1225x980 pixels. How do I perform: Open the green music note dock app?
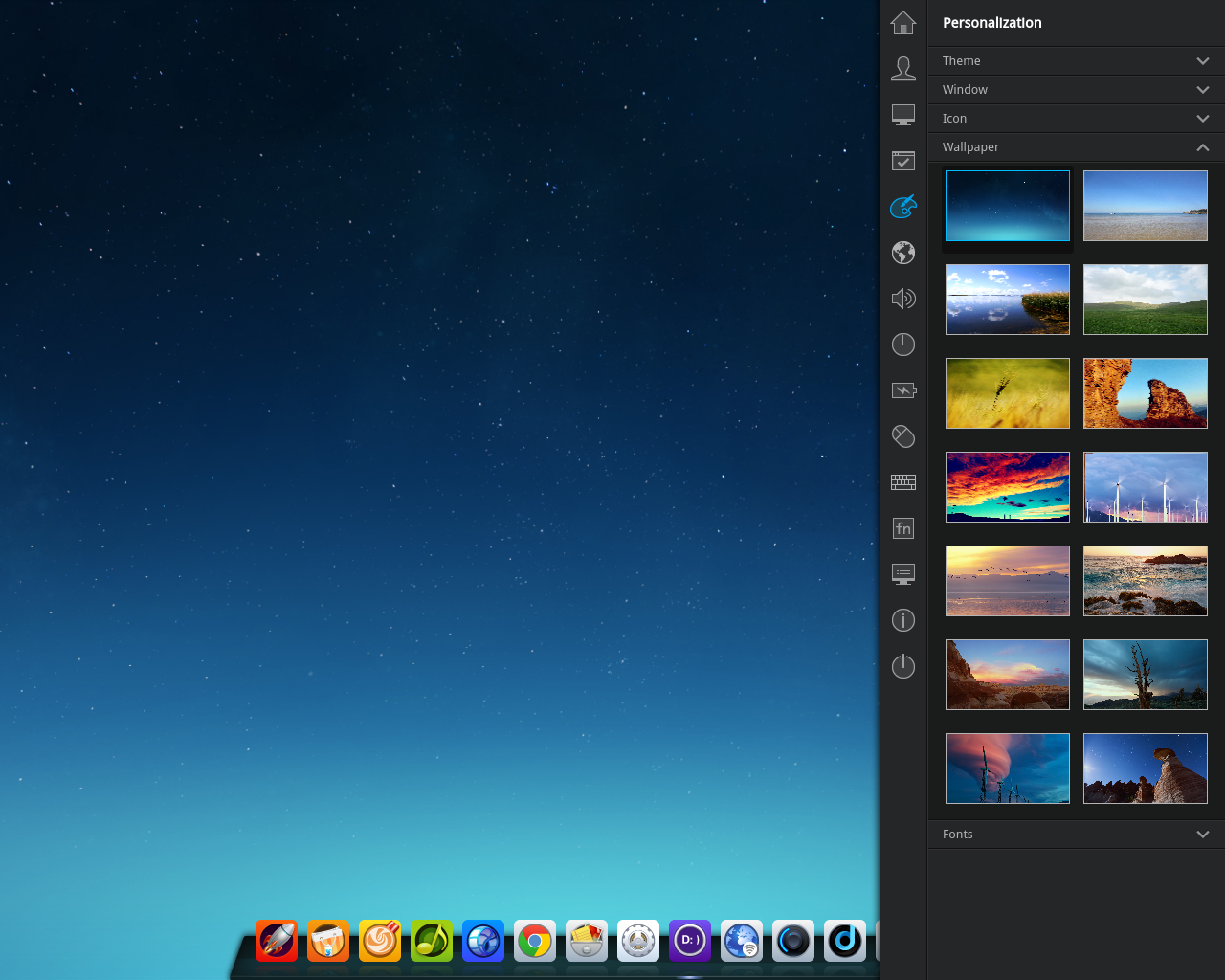coord(432,941)
